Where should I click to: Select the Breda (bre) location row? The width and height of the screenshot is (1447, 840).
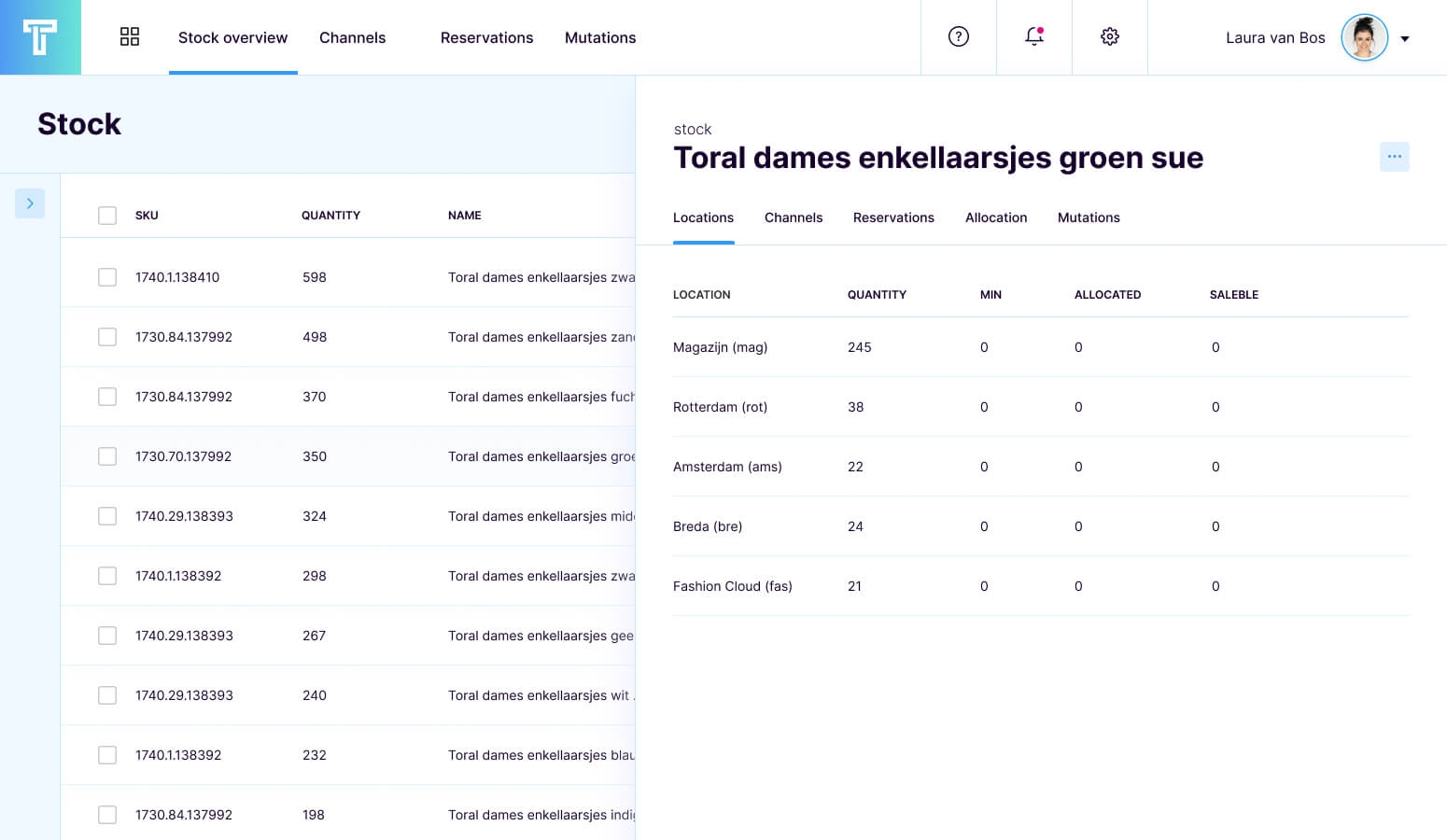(1040, 526)
